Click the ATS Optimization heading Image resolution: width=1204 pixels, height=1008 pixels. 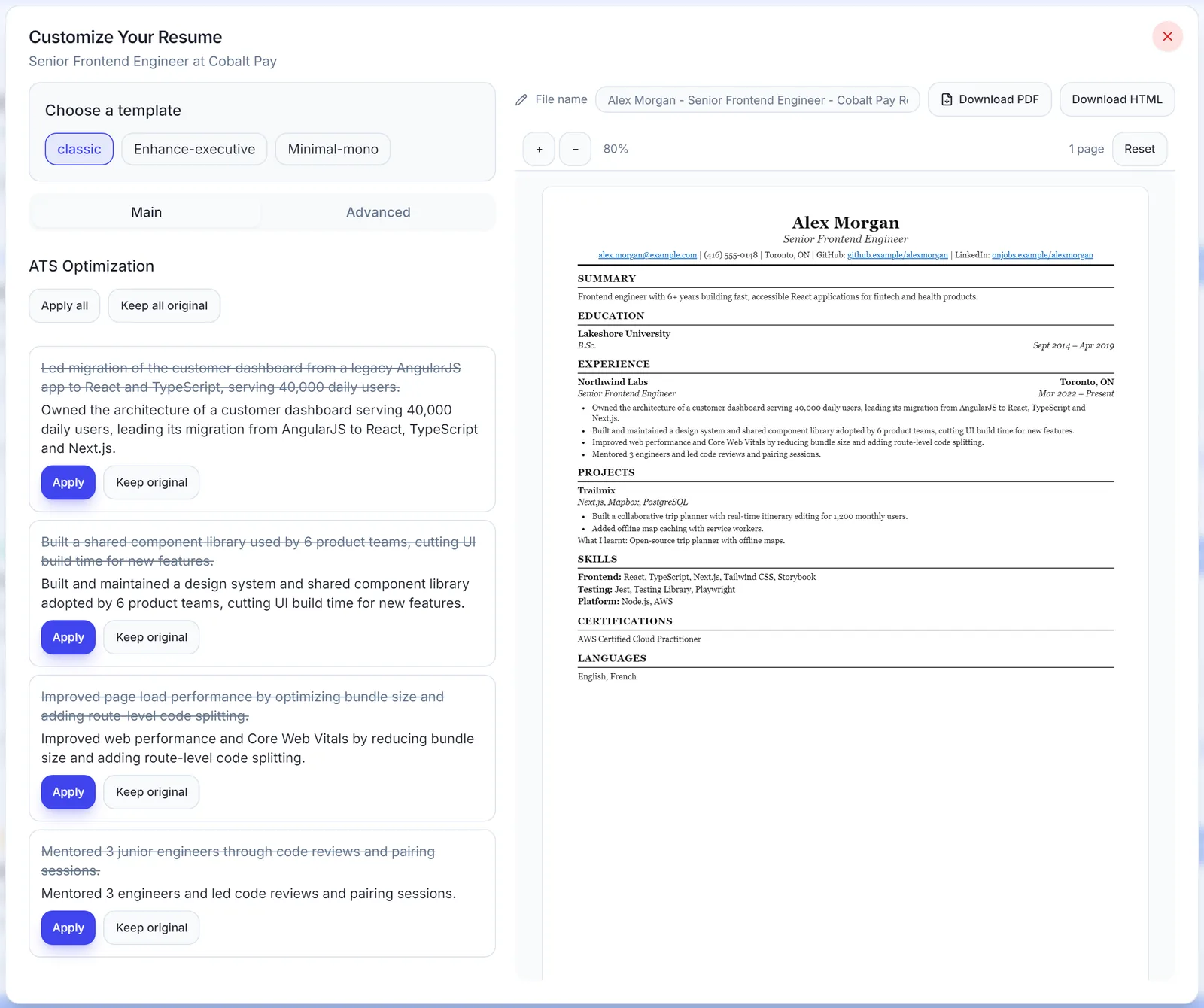coord(91,266)
